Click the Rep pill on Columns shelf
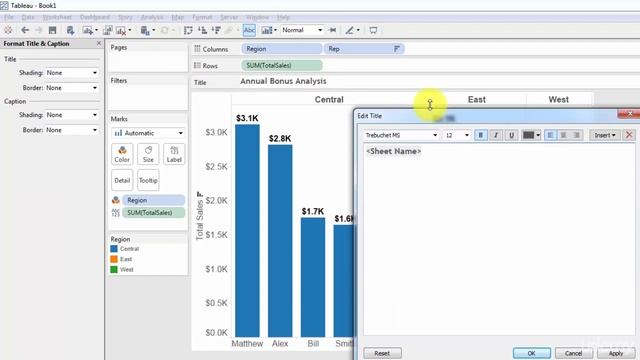The image size is (640, 360). pyautogui.click(x=364, y=49)
